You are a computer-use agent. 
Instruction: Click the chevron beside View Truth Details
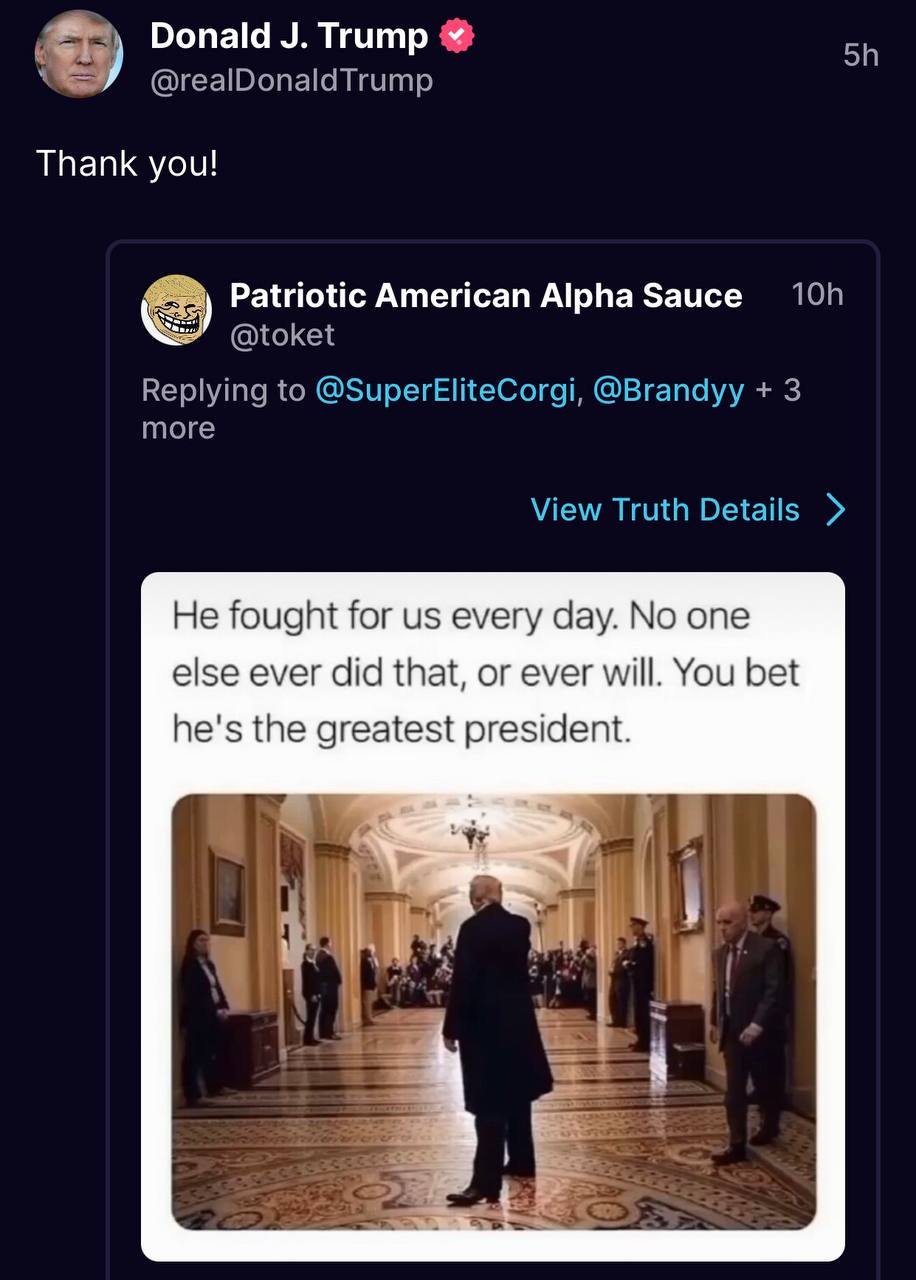[836, 510]
